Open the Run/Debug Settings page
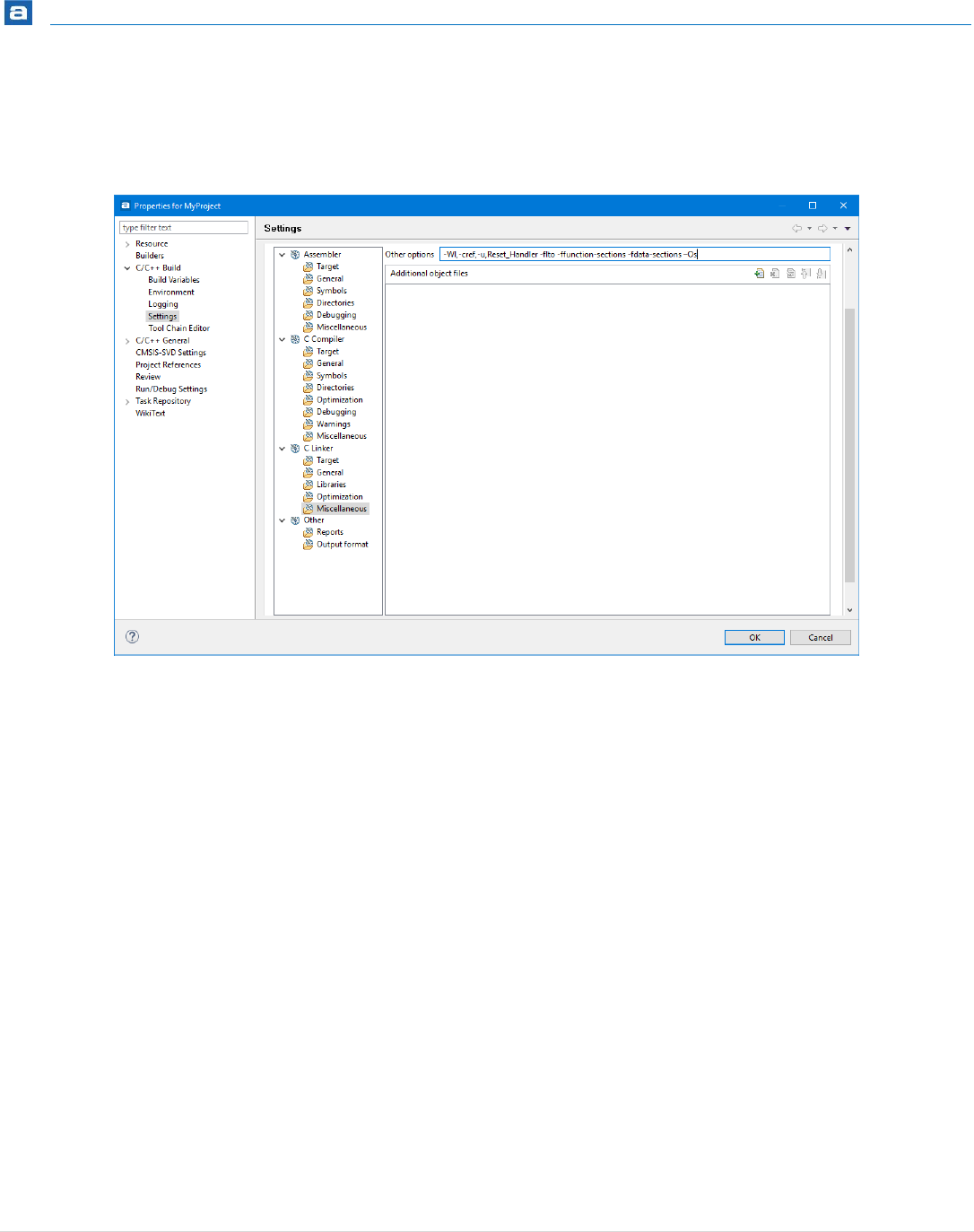The width and height of the screenshot is (974, 1232). click(x=170, y=389)
